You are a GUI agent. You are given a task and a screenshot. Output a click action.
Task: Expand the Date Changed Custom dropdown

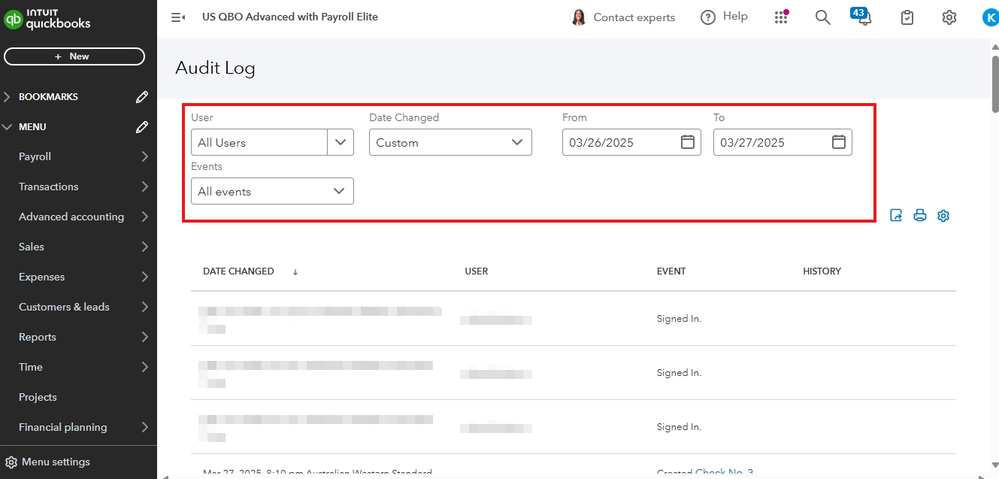tap(450, 142)
